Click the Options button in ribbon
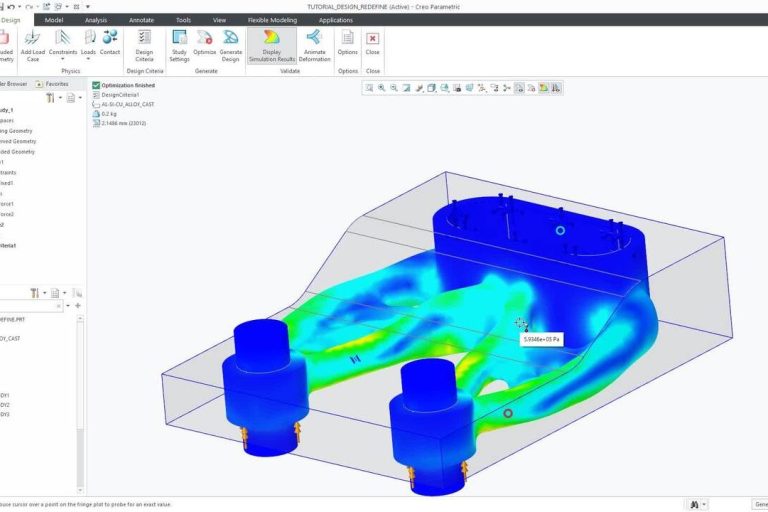The height and width of the screenshot is (512, 768). point(347,44)
